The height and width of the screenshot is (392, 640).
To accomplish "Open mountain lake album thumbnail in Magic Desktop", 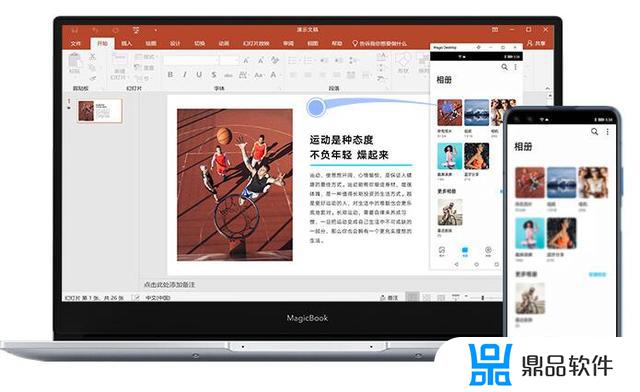I will (x=476, y=112).
